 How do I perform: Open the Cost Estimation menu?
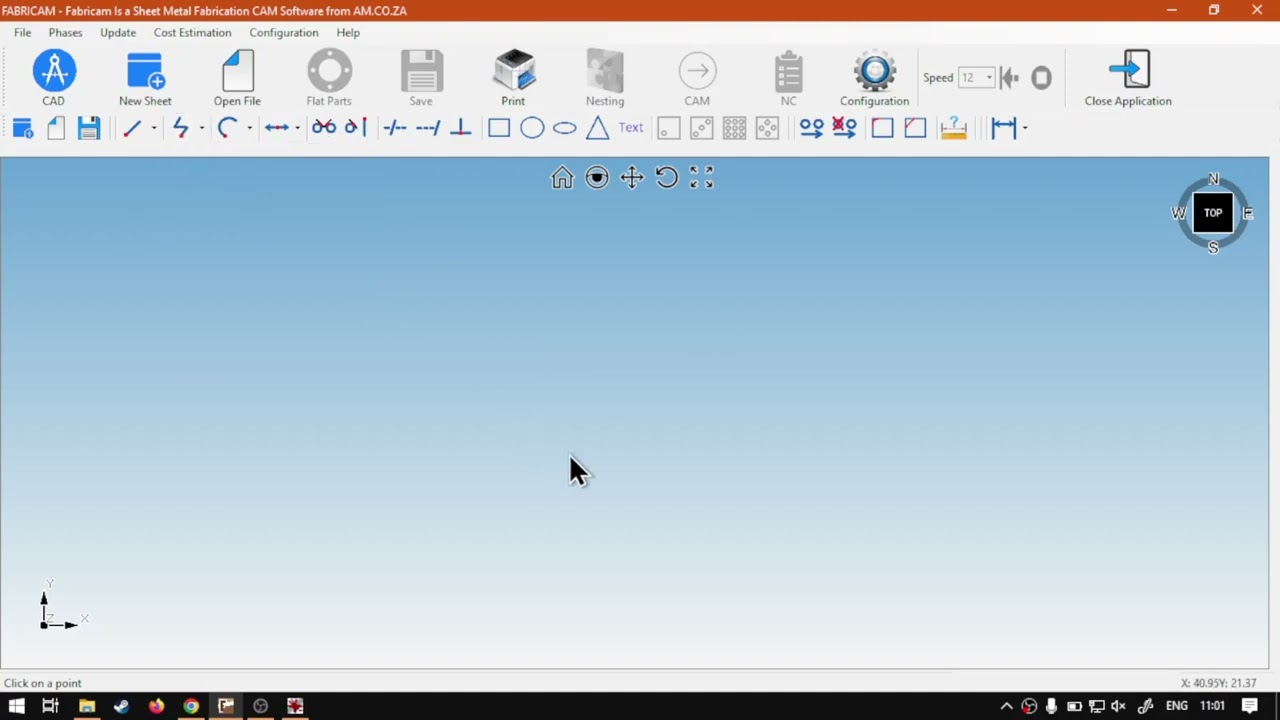(x=192, y=32)
